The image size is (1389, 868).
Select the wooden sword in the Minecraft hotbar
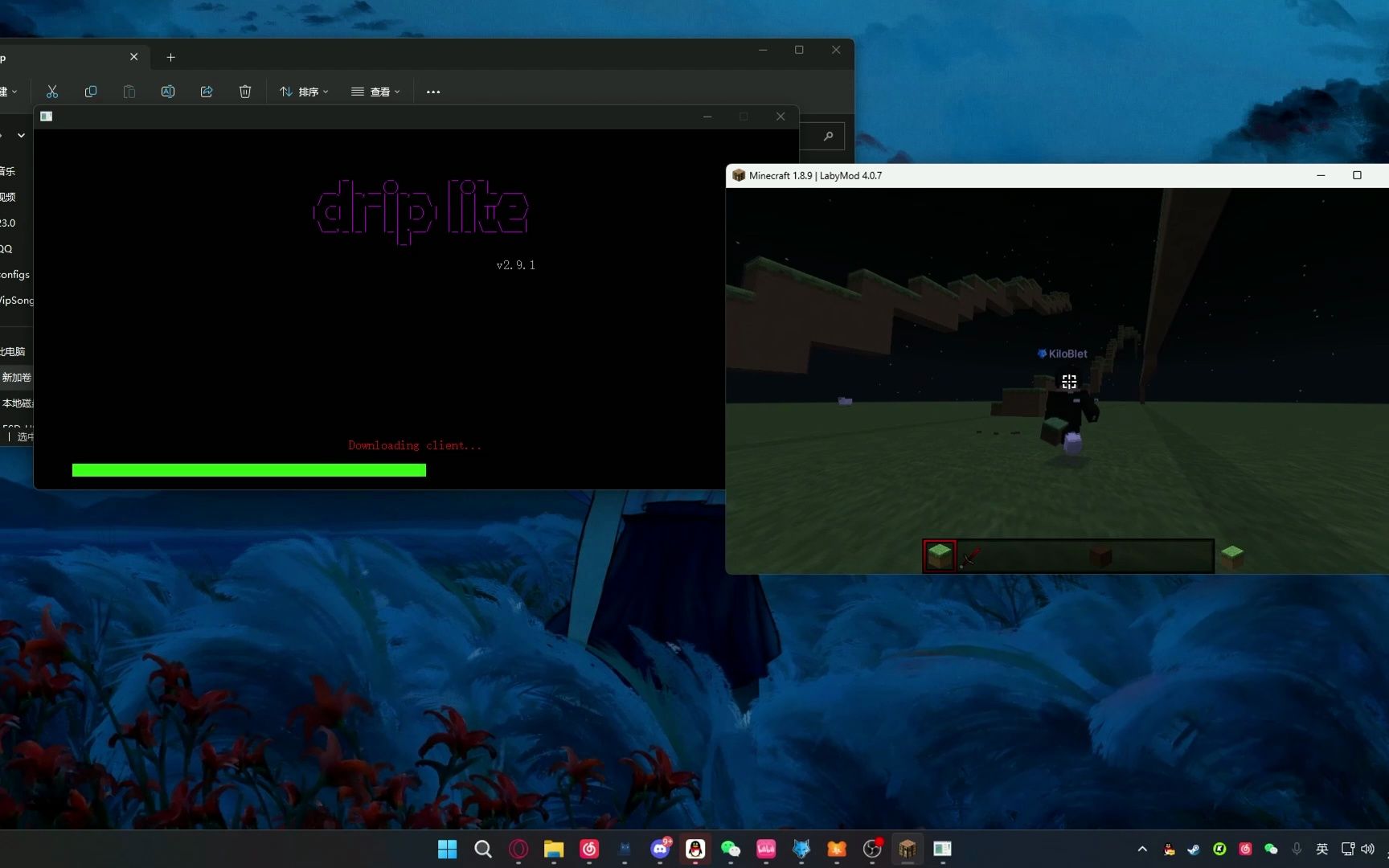tap(971, 555)
